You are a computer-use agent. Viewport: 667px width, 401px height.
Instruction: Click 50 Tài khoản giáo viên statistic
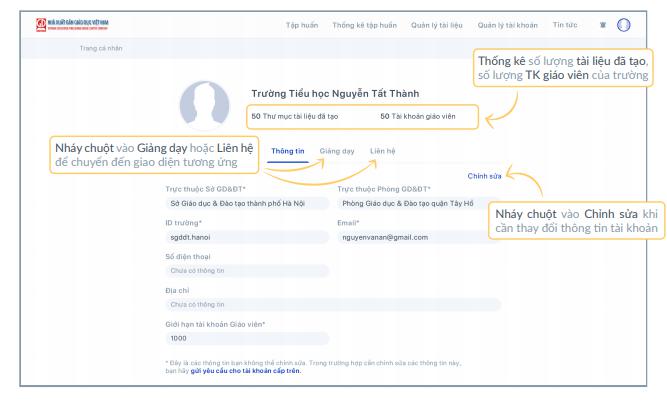coord(418,117)
